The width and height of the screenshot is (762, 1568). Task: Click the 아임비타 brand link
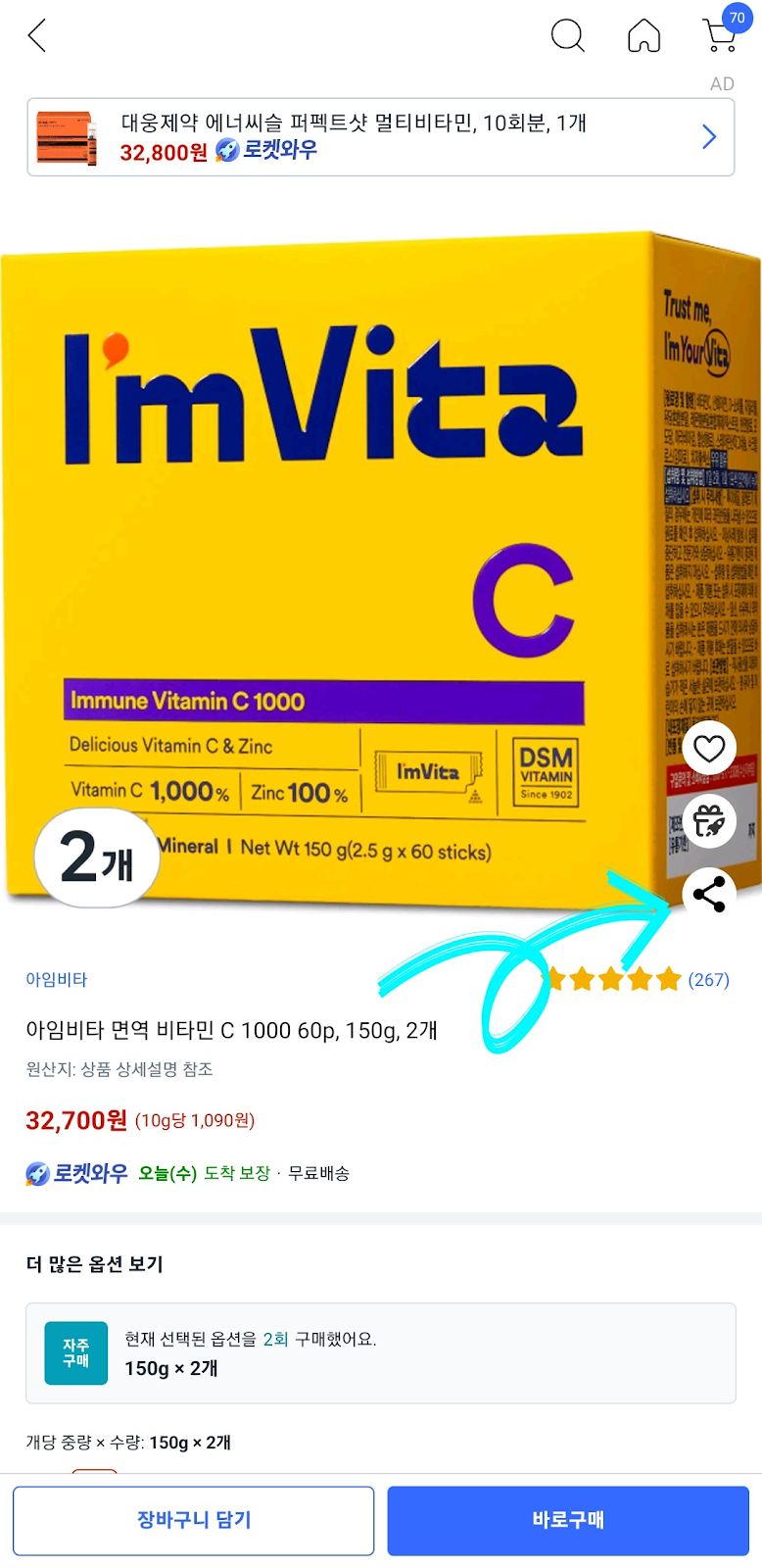pyautogui.click(x=57, y=979)
